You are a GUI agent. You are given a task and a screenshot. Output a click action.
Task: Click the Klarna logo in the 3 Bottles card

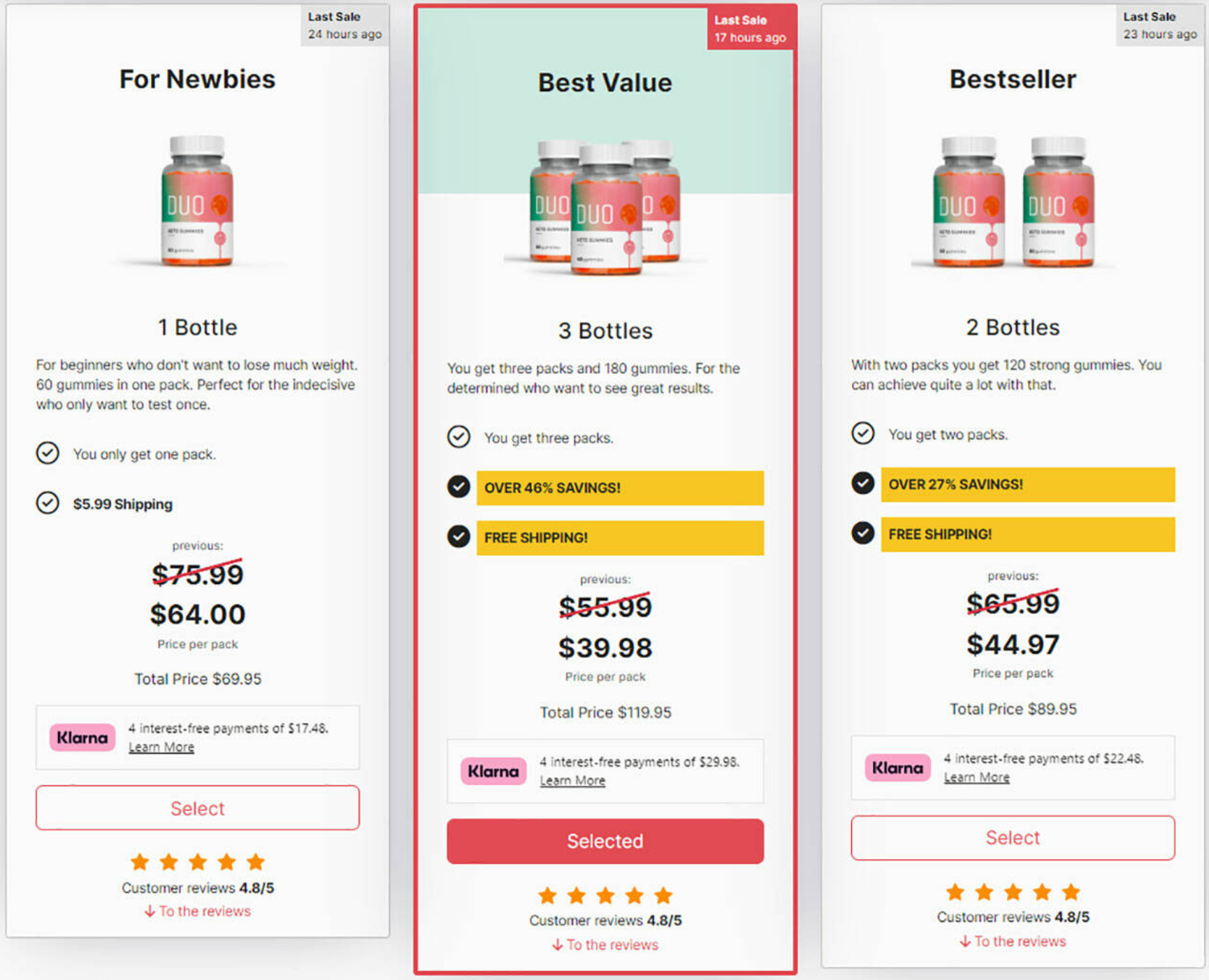tap(493, 771)
